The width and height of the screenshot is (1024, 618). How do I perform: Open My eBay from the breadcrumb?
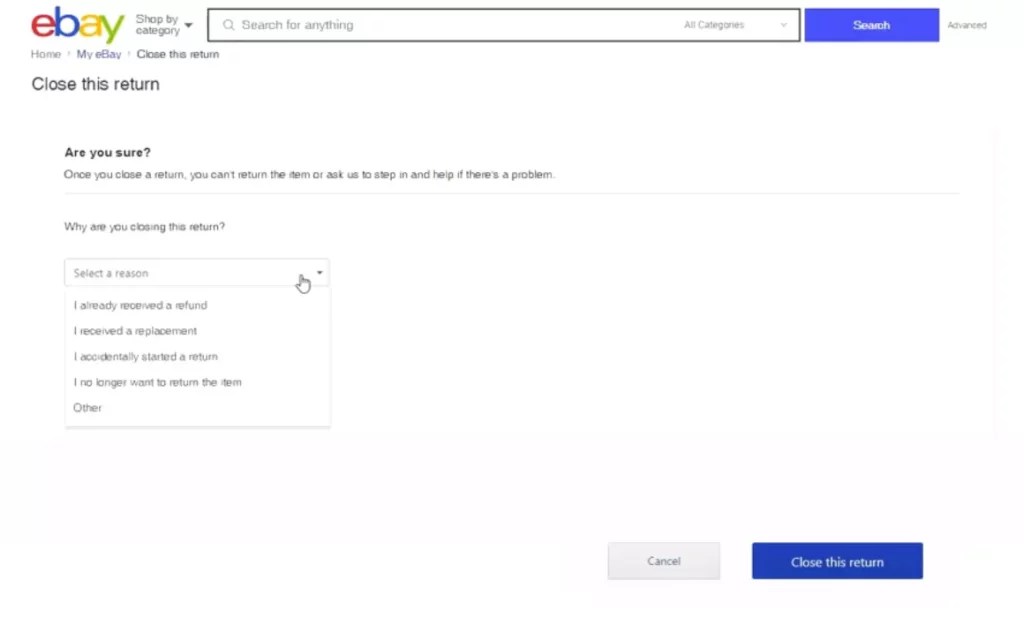pyautogui.click(x=98, y=54)
